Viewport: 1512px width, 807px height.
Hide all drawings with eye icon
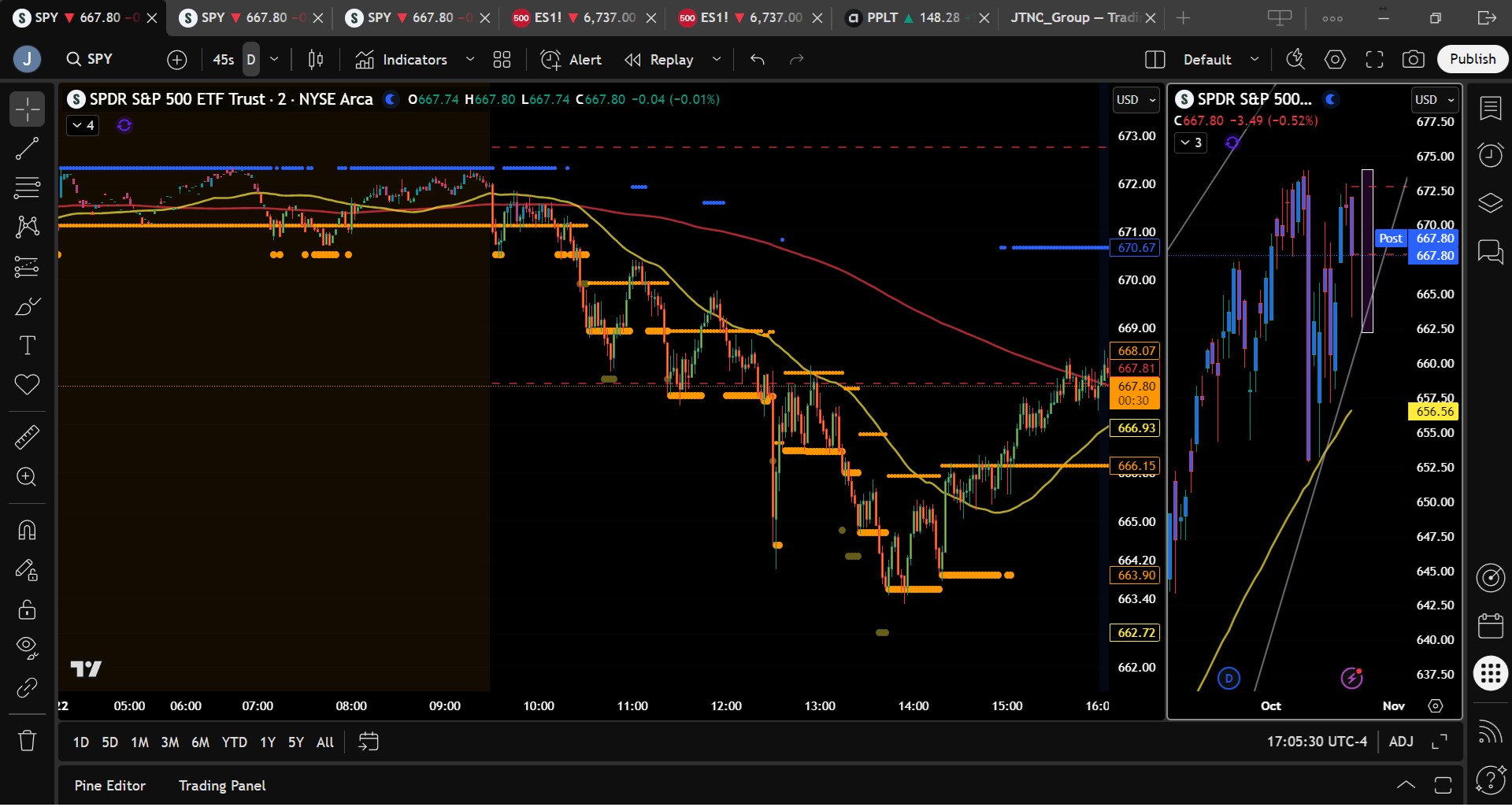coord(27,648)
